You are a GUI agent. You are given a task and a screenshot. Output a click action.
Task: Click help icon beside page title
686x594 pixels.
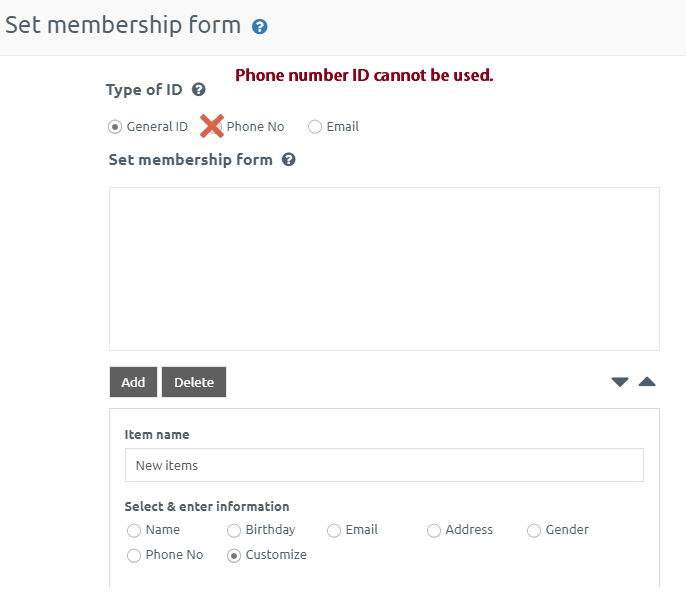point(260,27)
